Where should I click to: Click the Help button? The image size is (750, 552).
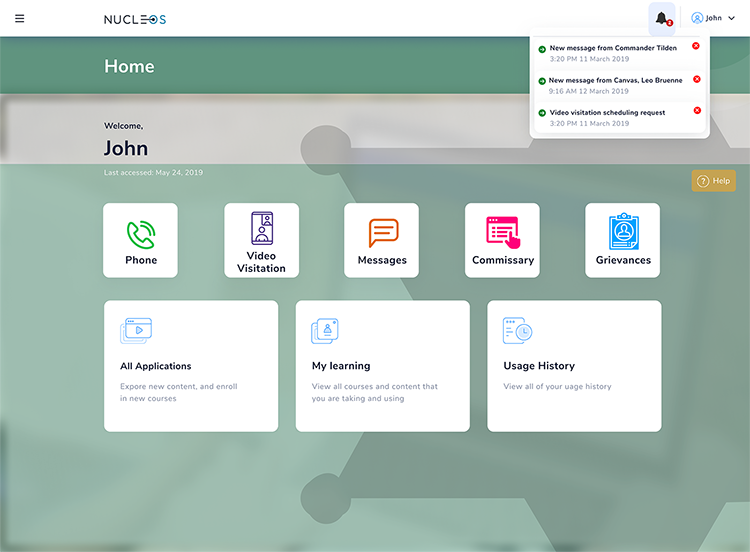coord(714,181)
